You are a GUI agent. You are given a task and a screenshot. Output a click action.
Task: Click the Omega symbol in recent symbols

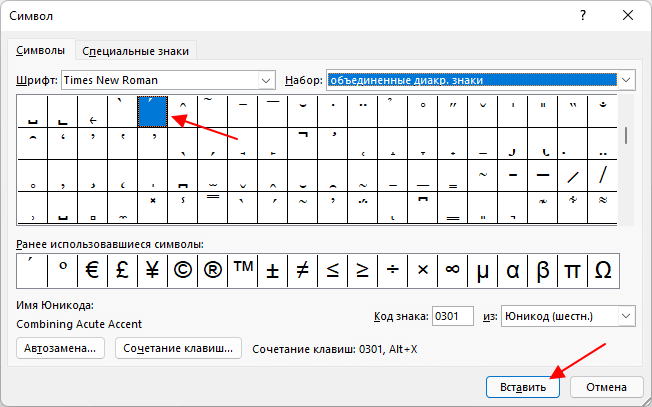(x=603, y=271)
